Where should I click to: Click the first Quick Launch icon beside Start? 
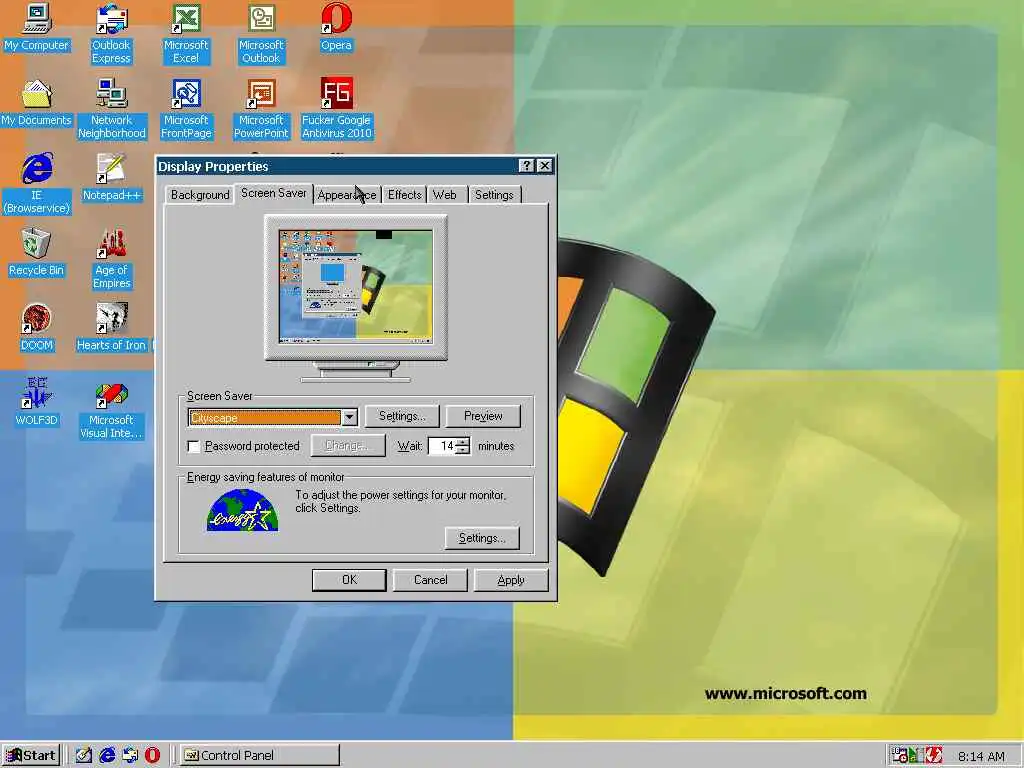(x=84, y=755)
